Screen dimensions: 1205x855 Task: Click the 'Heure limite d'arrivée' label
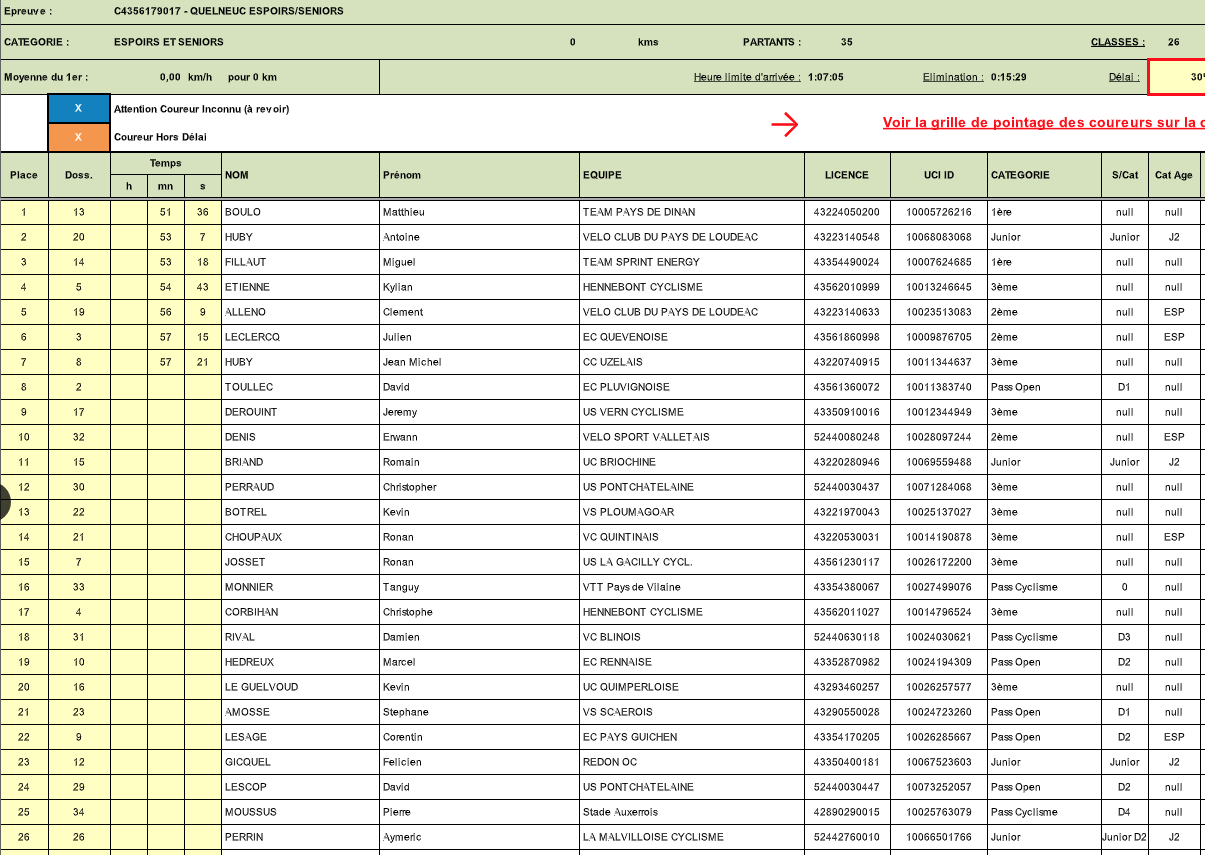click(746, 77)
